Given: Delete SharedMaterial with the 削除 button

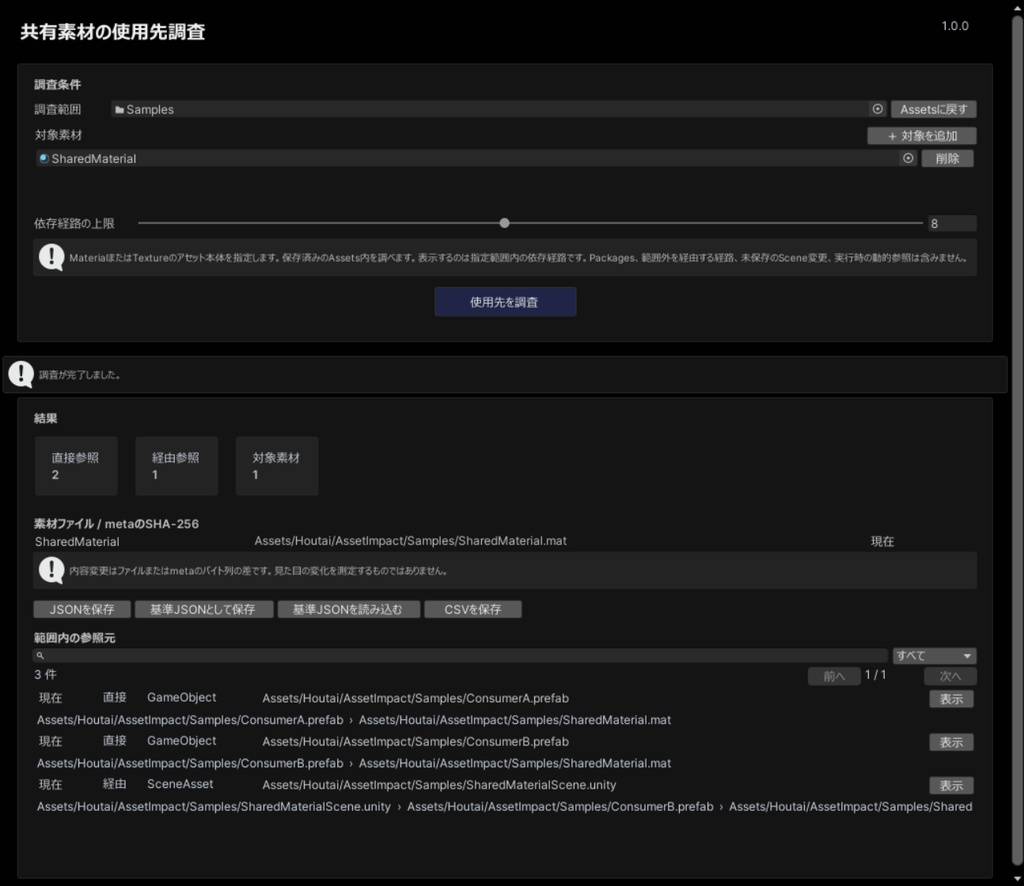Looking at the screenshot, I should 947,159.
